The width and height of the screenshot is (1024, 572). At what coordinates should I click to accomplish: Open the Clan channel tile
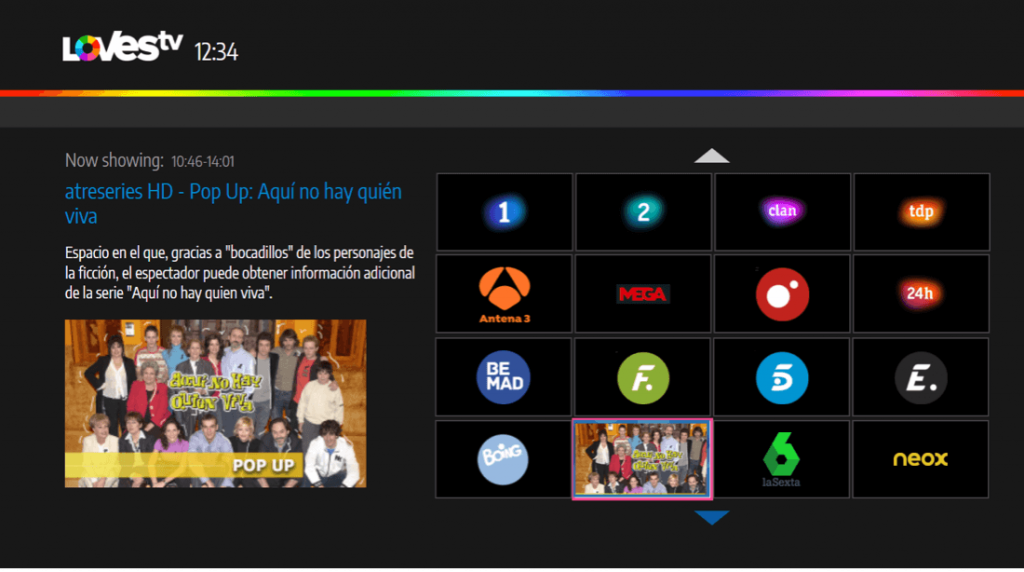click(782, 212)
